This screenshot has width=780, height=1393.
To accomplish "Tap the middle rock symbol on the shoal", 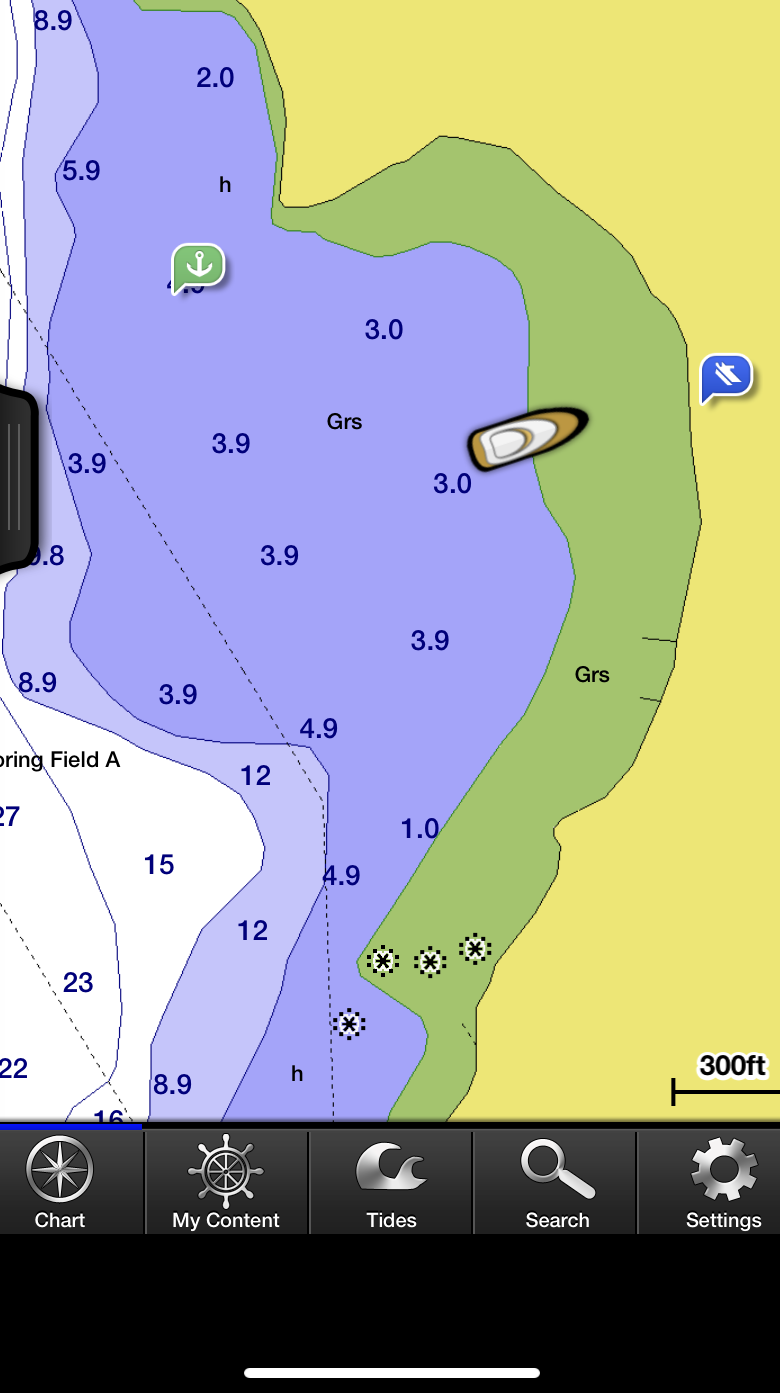I will coord(430,962).
